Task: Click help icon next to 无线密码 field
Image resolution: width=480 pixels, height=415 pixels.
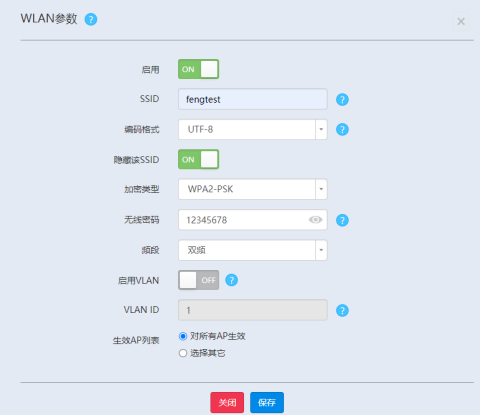Action: 342,220
